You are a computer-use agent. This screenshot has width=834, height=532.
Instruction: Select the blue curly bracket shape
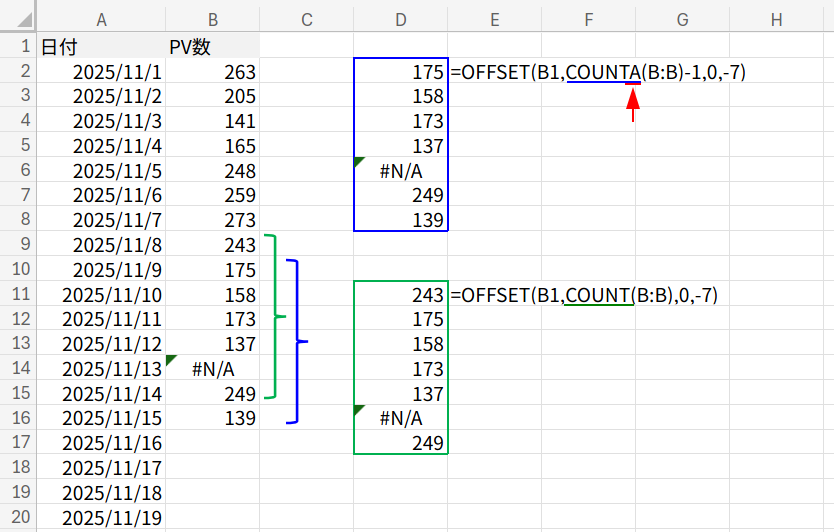point(296,341)
